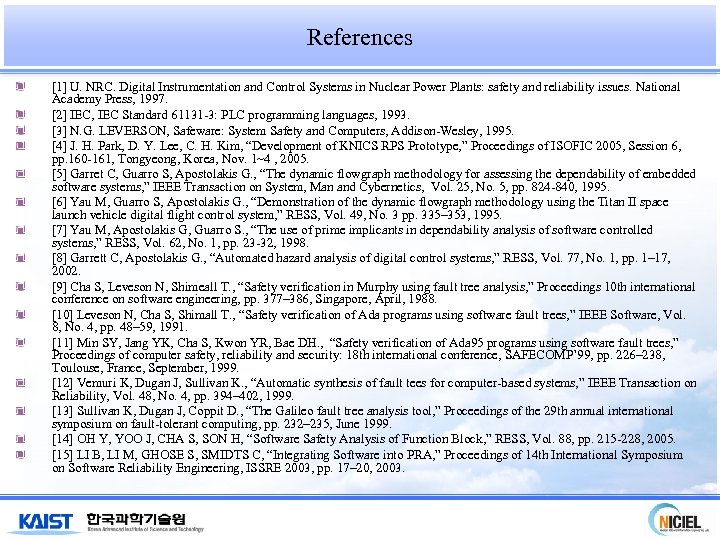Click bullet icon beside reference [5]
This screenshot has height=540, width=720.
pos(20,174)
